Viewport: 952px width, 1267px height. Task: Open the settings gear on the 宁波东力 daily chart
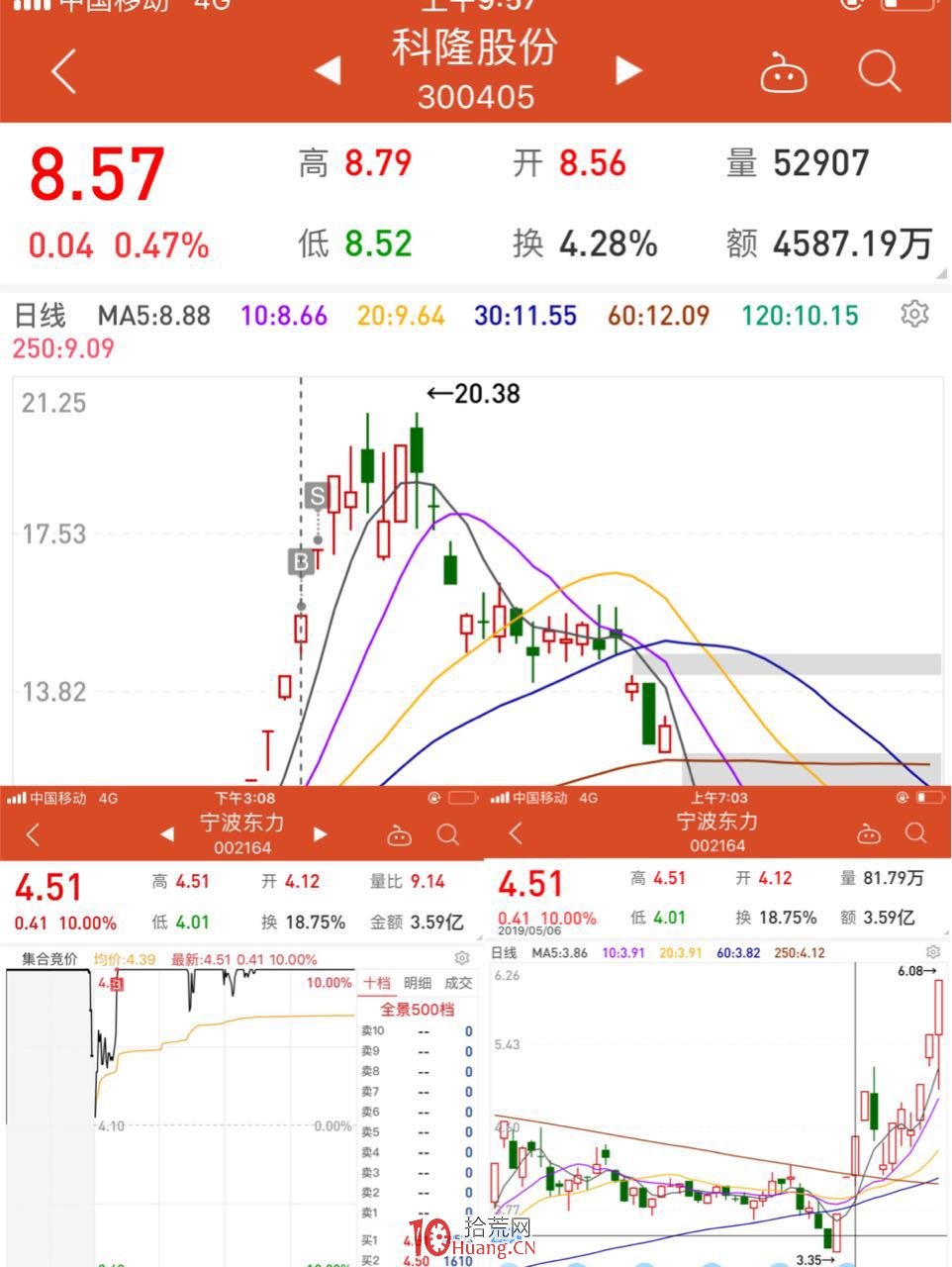point(931,950)
